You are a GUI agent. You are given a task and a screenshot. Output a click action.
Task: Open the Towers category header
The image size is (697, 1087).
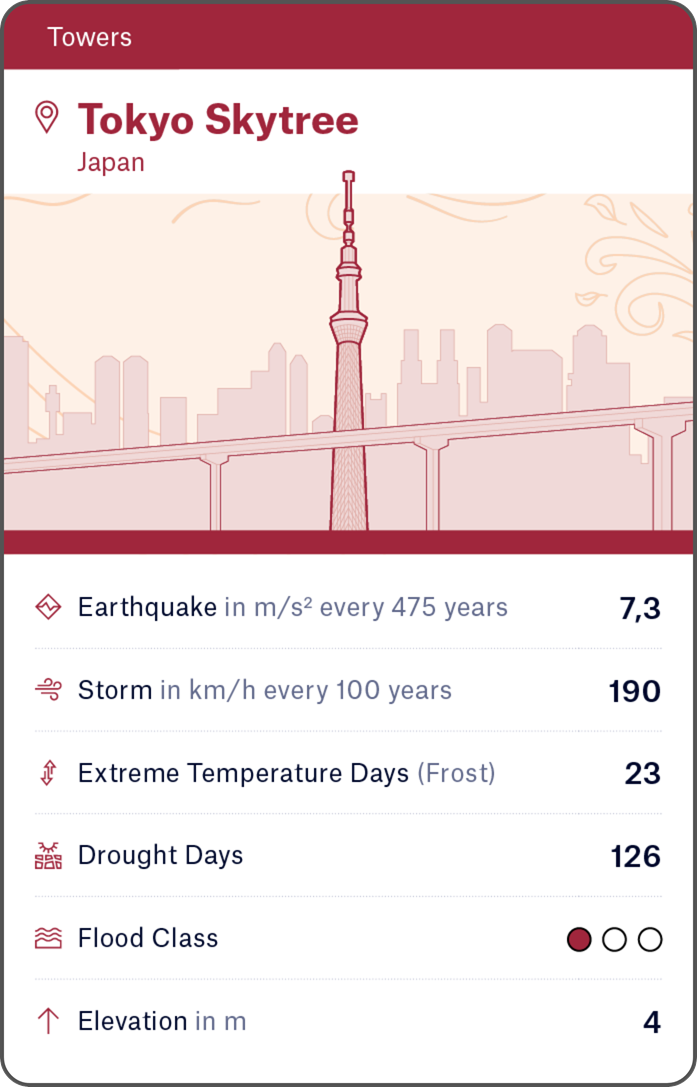click(x=89, y=38)
